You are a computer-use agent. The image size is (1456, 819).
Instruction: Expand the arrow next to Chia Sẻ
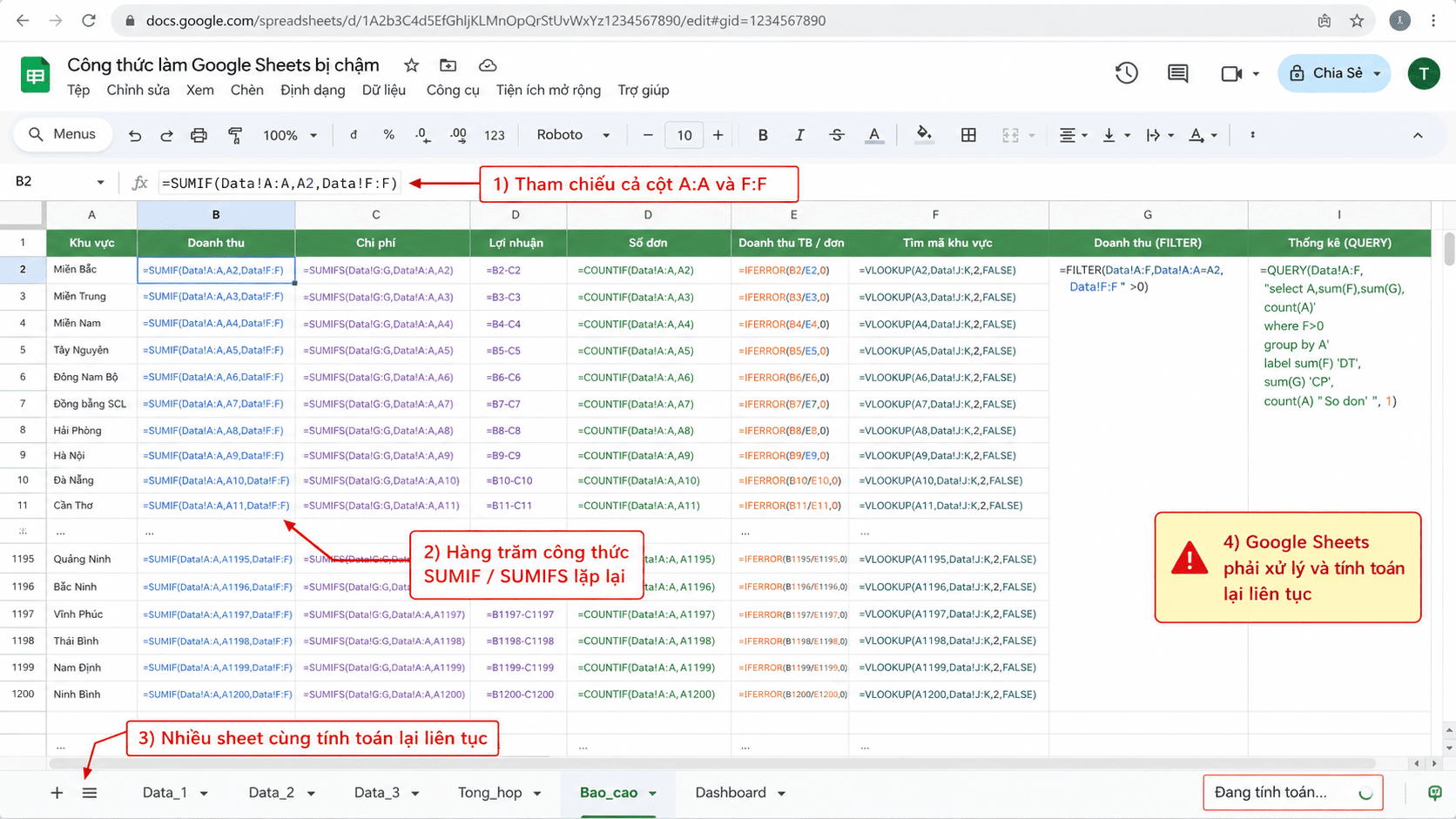[x=1377, y=74]
